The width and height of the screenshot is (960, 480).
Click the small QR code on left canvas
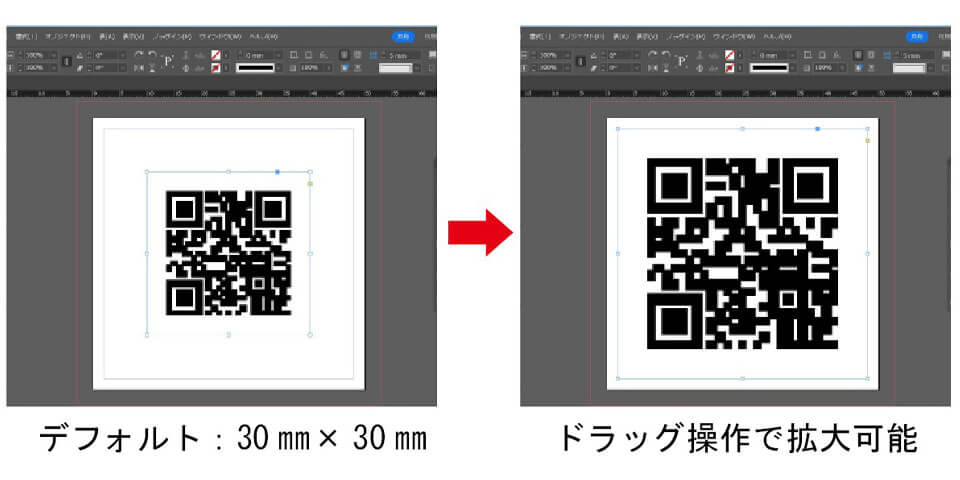[228, 252]
